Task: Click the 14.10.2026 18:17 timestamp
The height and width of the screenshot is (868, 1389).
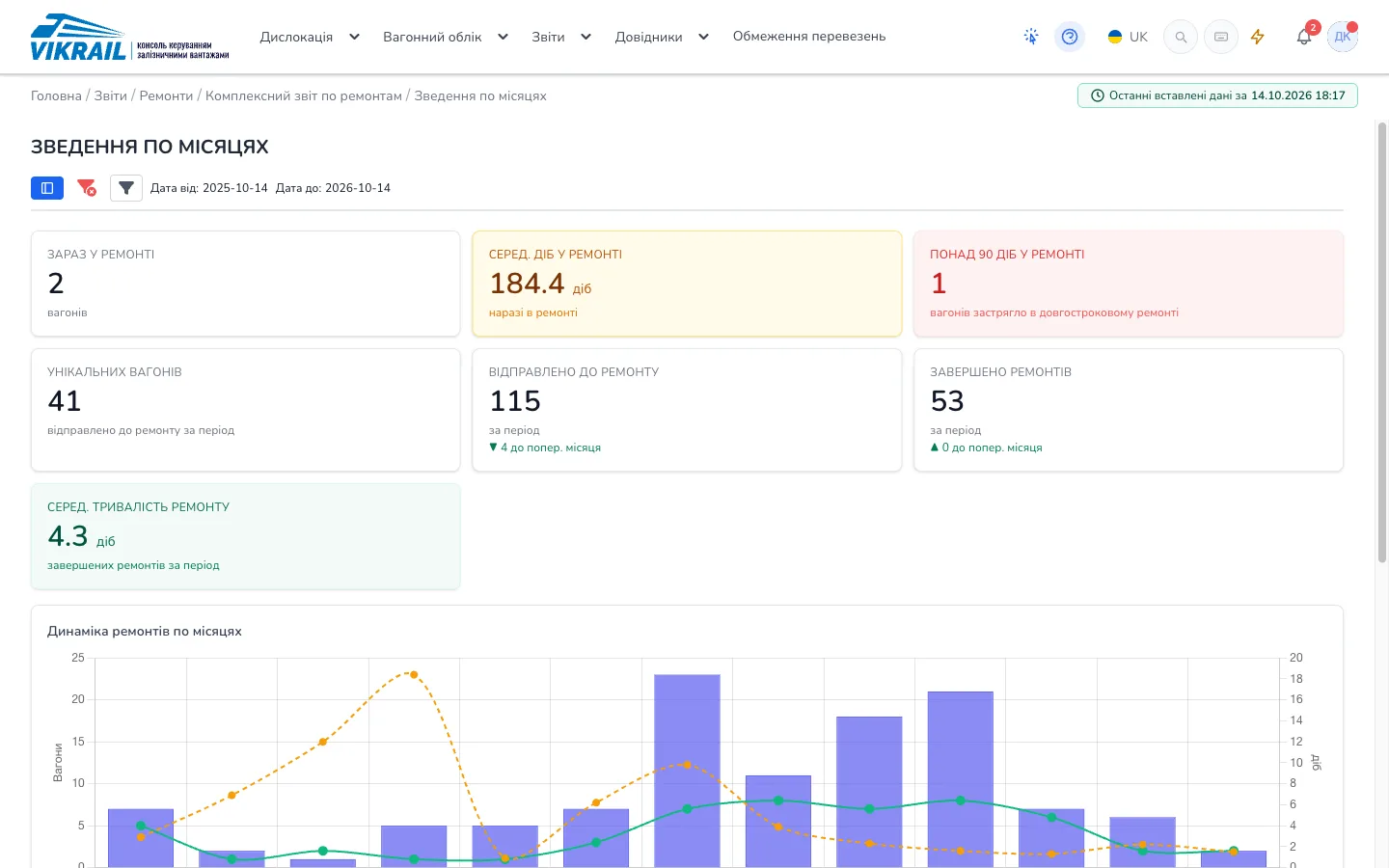Action: 1298,95
